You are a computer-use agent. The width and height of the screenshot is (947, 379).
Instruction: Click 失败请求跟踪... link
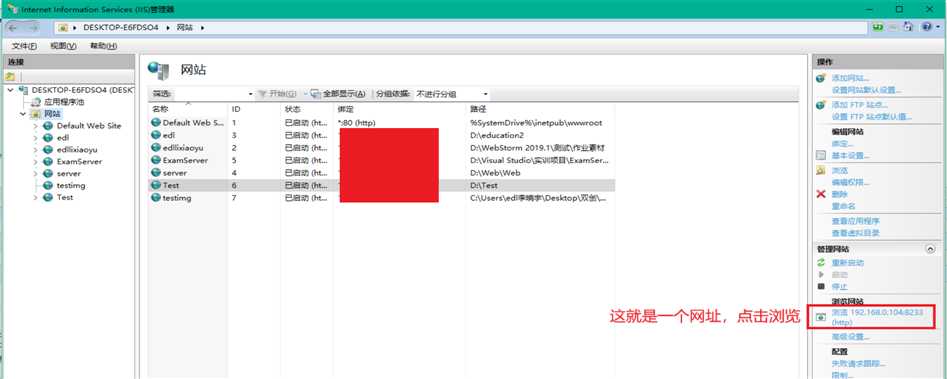pyautogui.click(x=858, y=364)
